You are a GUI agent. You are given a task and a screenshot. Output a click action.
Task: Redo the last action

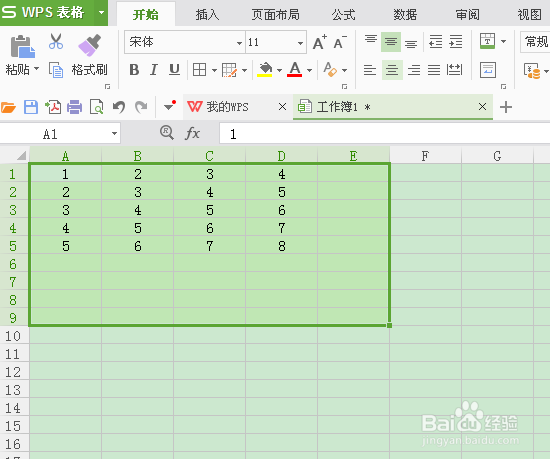tap(141, 107)
